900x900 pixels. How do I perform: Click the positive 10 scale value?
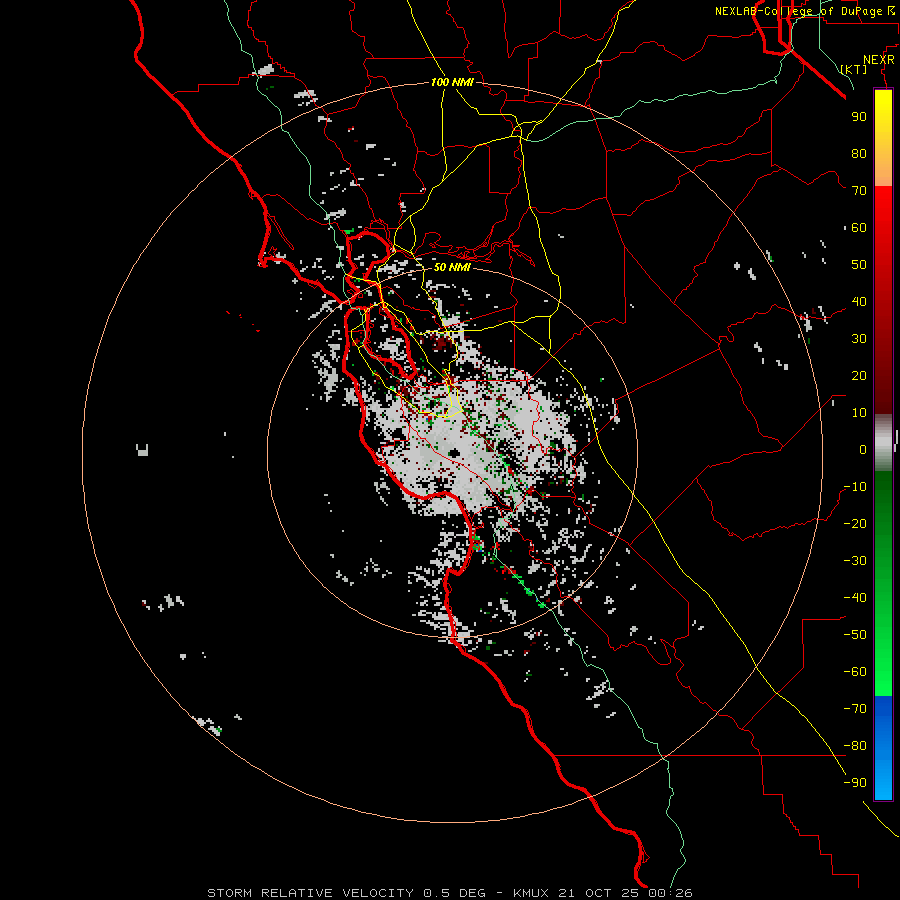click(x=859, y=413)
